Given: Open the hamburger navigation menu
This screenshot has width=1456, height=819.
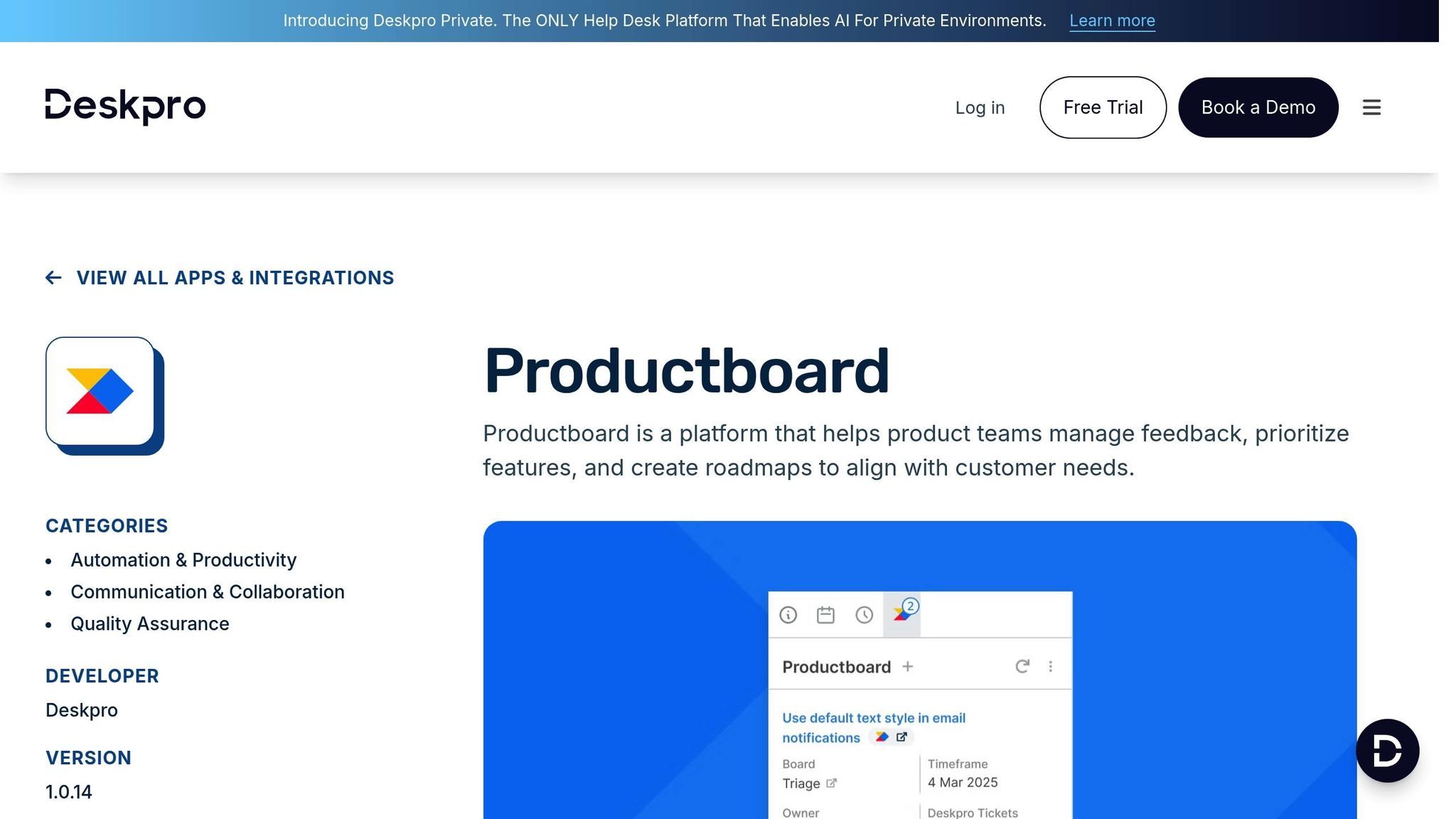Looking at the screenshot, I should (x=1371, y=107).
